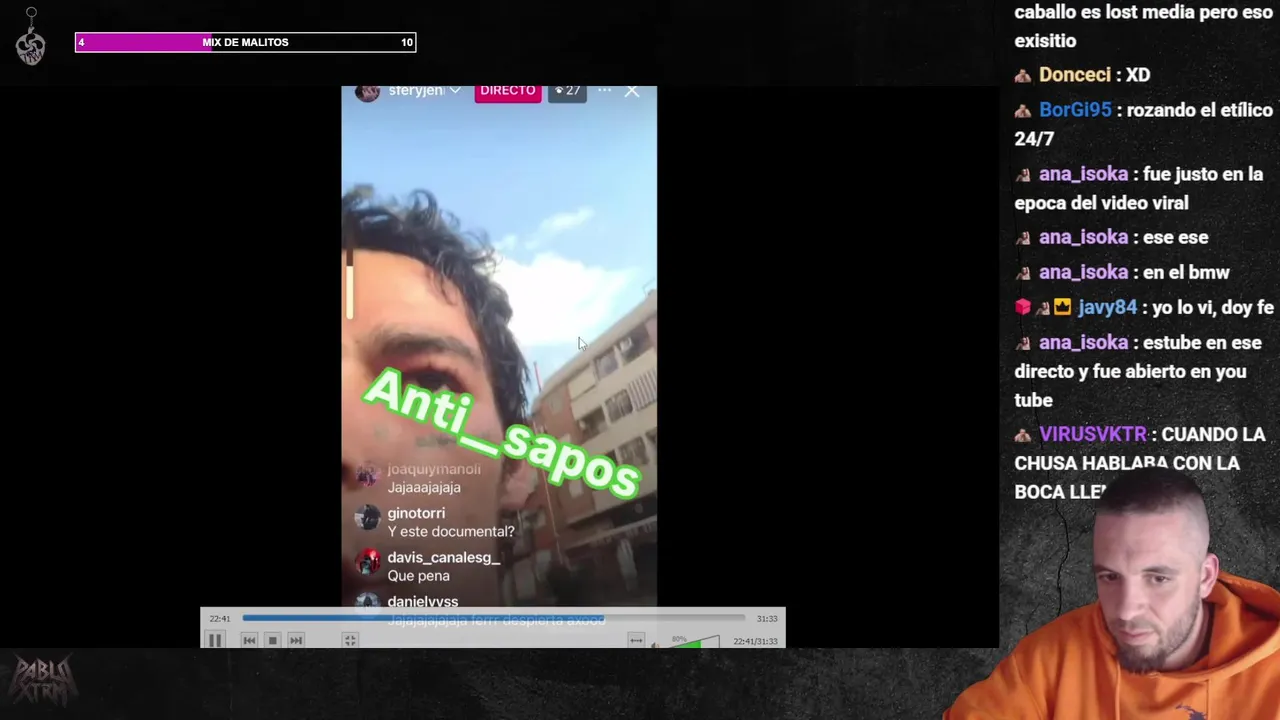Open the steryjen profile avatar
Viewport: 1280px width, 720px height.
[x=368, y=91]
